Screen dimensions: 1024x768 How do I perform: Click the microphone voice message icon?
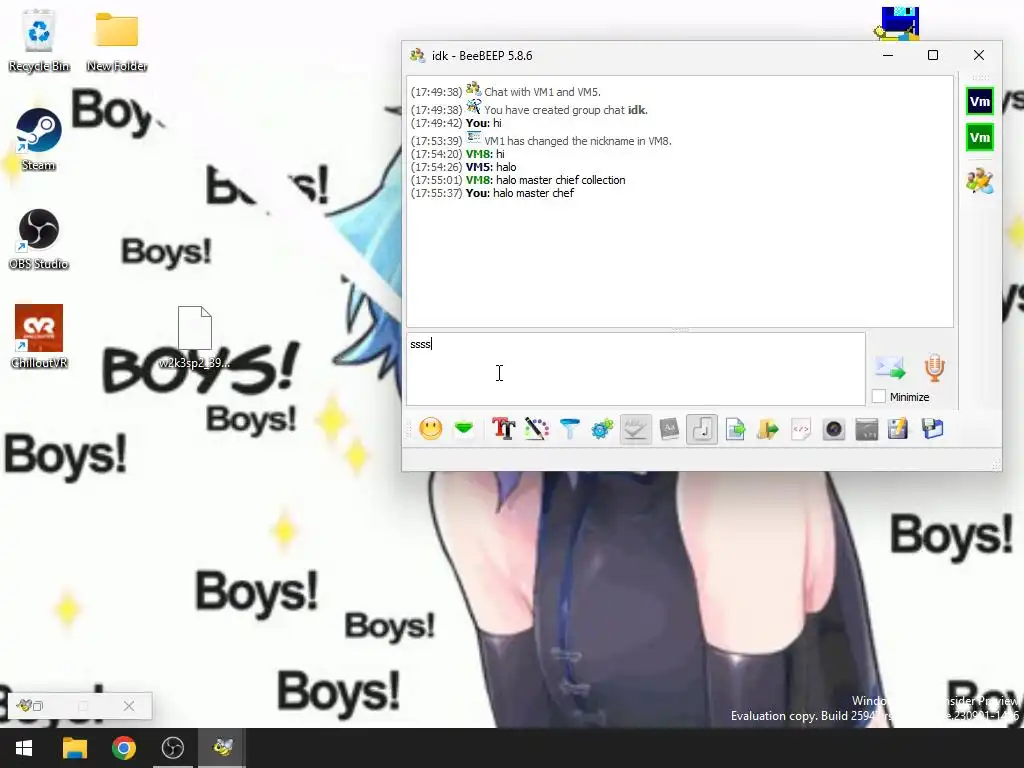[935, 368]
